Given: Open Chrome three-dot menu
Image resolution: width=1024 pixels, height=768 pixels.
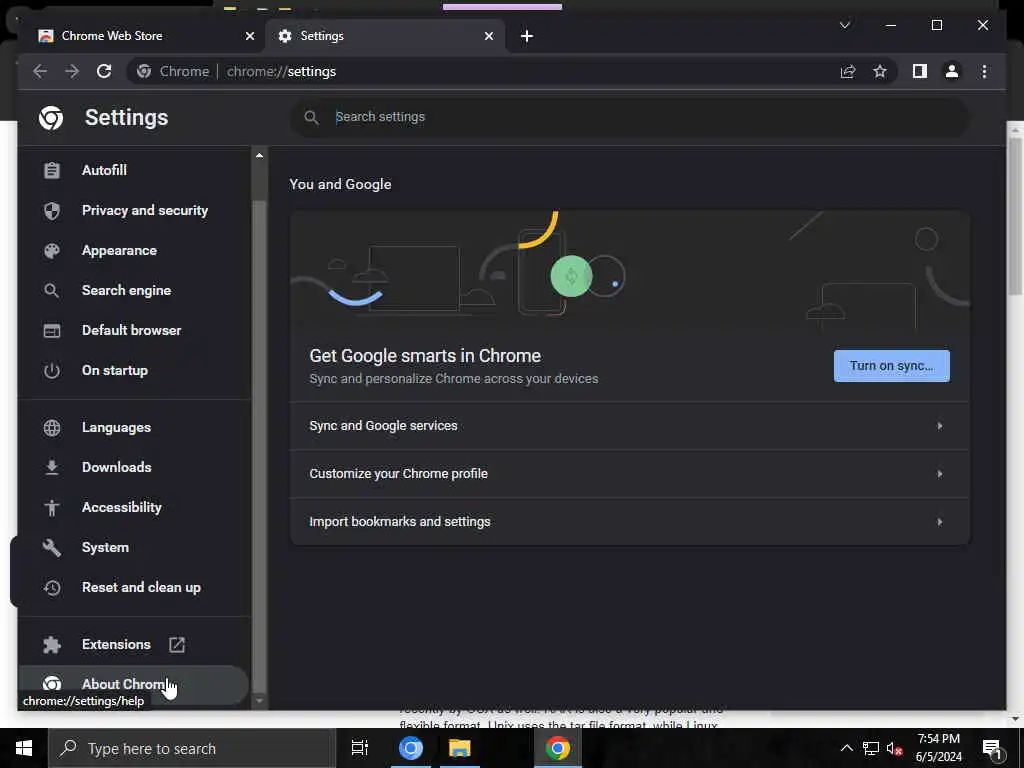Looking at the screenshot, I should (984, 71).
